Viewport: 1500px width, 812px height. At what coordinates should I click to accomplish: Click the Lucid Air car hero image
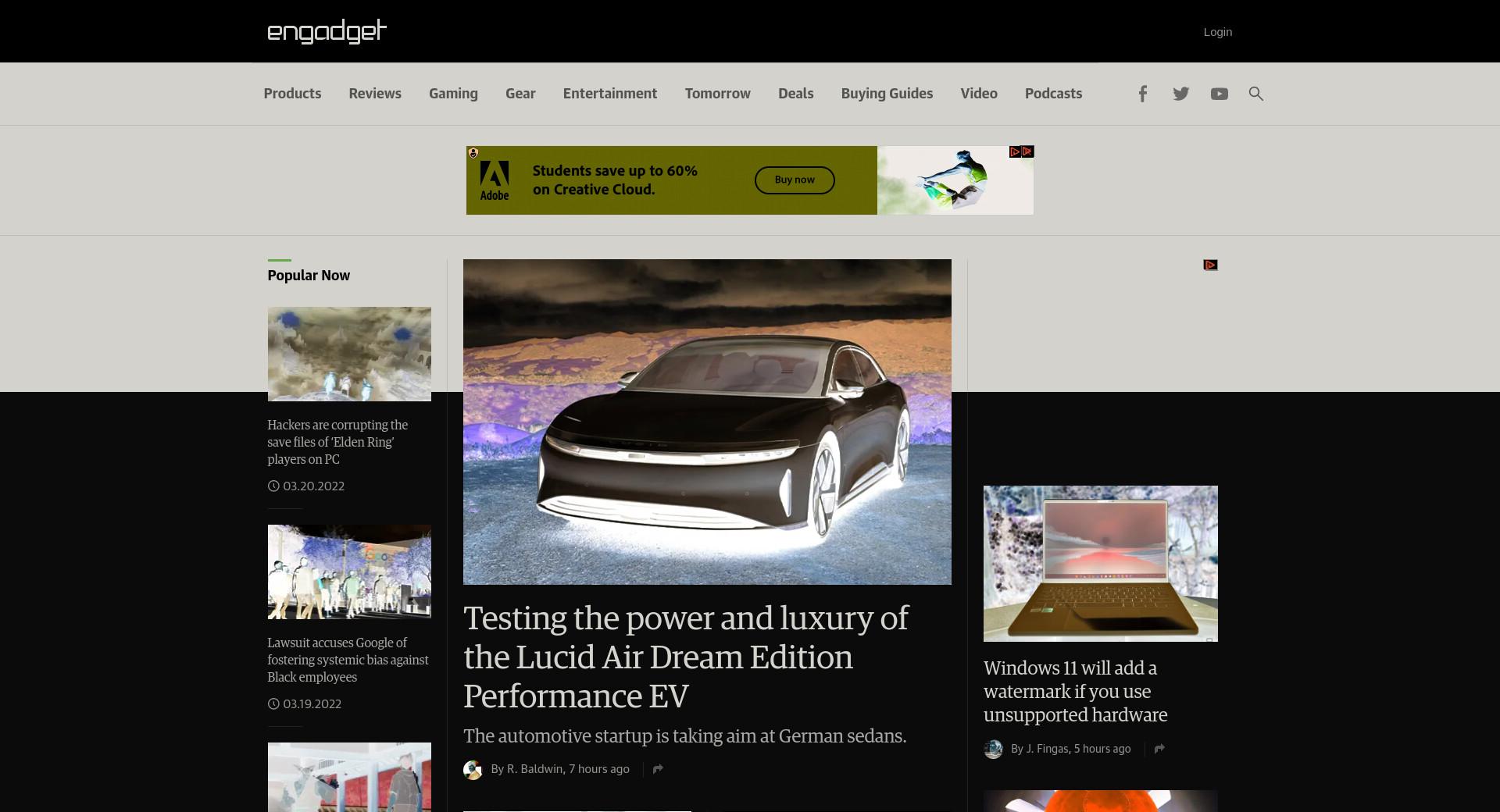coord(707,422)
